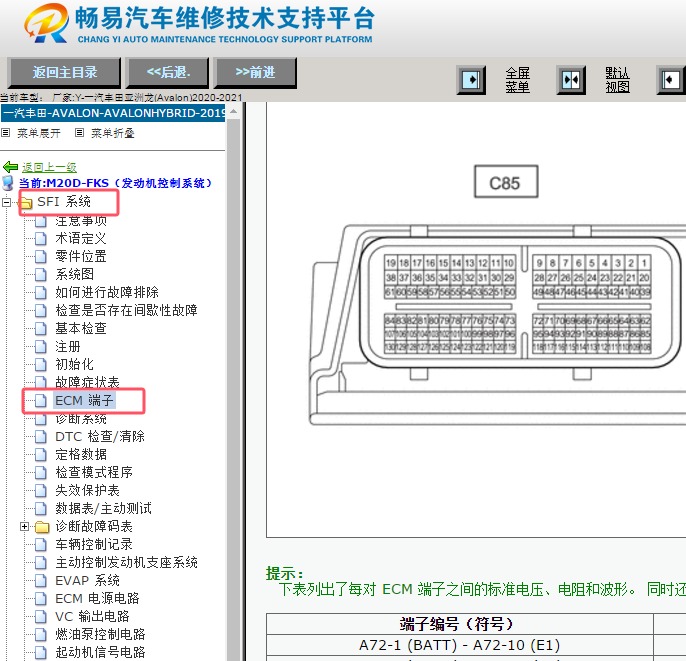The height and width of the screenshot is (661, 686).
Task: Open 诊断故障码表 folder
Action: point(94,526)
